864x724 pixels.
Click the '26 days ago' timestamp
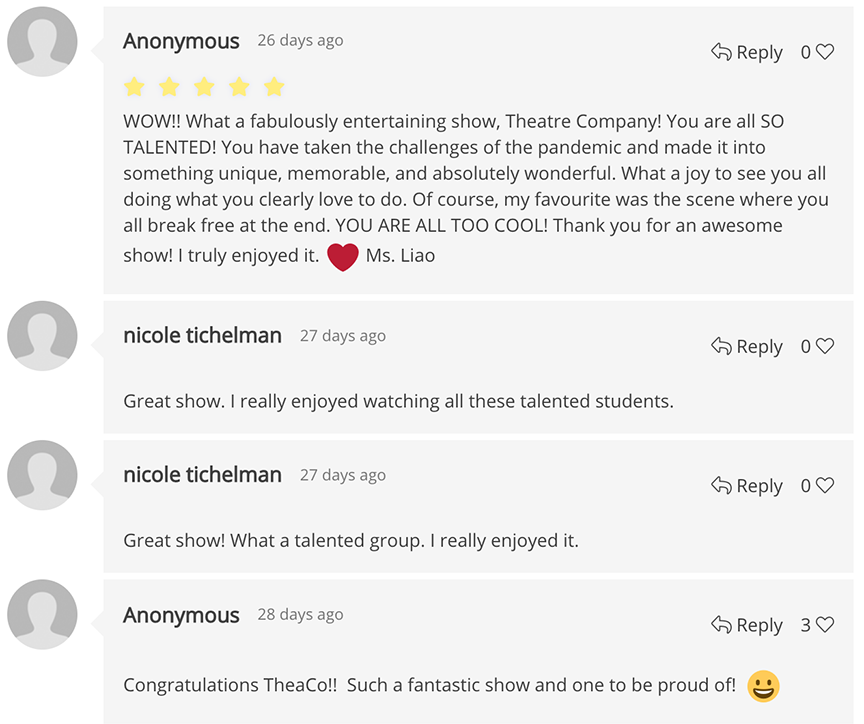(x=300, y=40)
